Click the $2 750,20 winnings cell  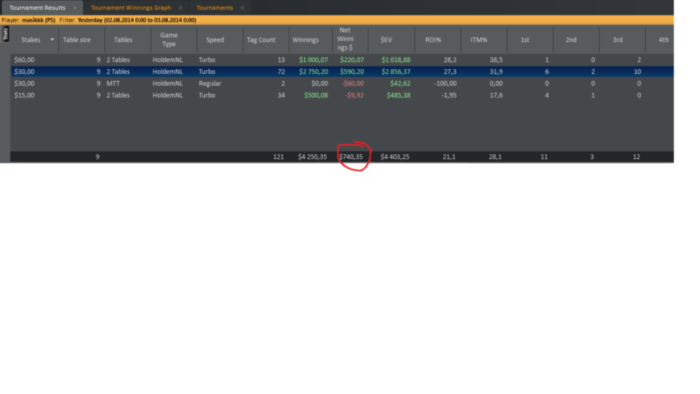[313, 71]
